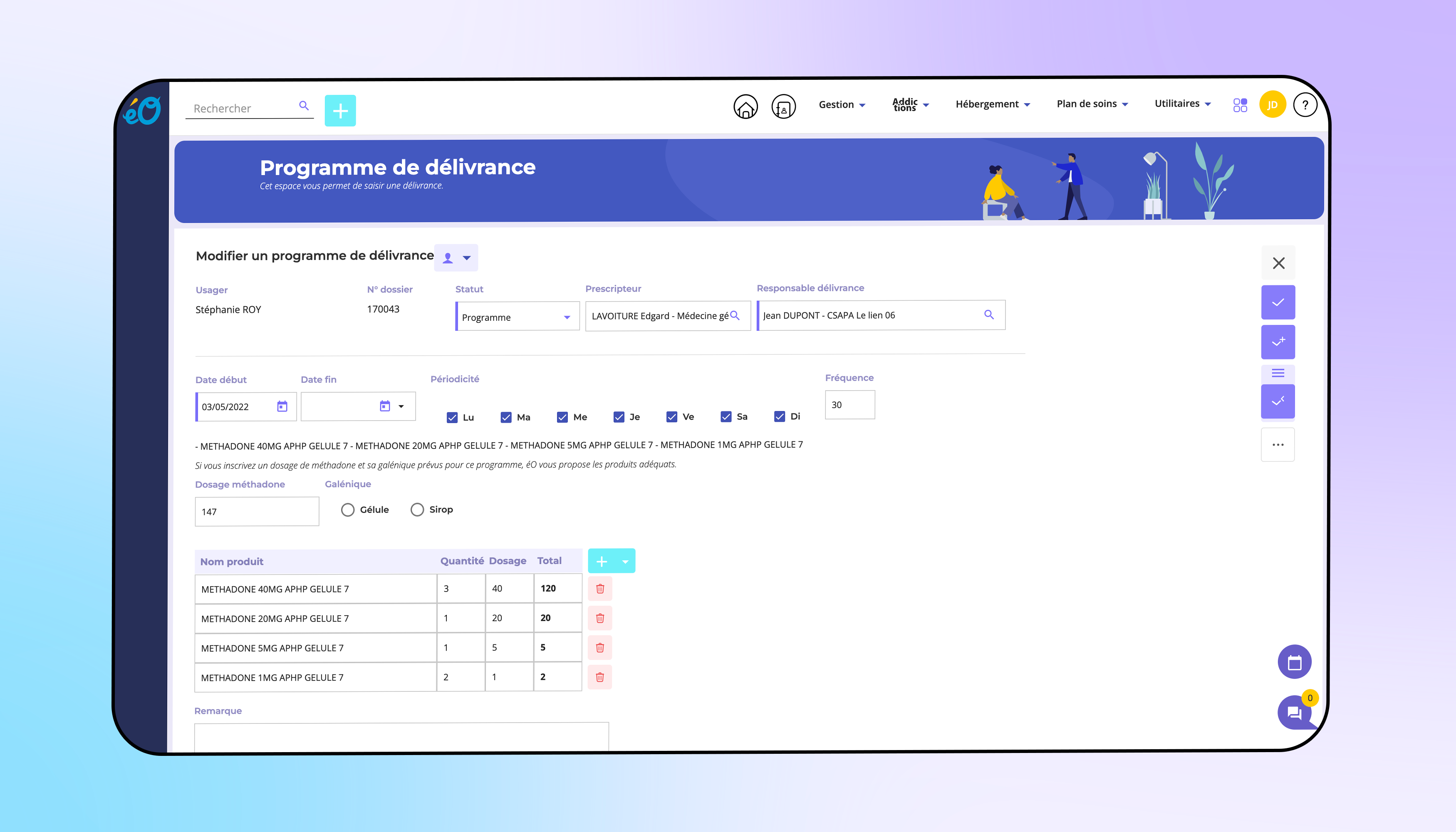Click the Fréquence field with 30
Screen dimensions: 1456x832
point(850,405)
